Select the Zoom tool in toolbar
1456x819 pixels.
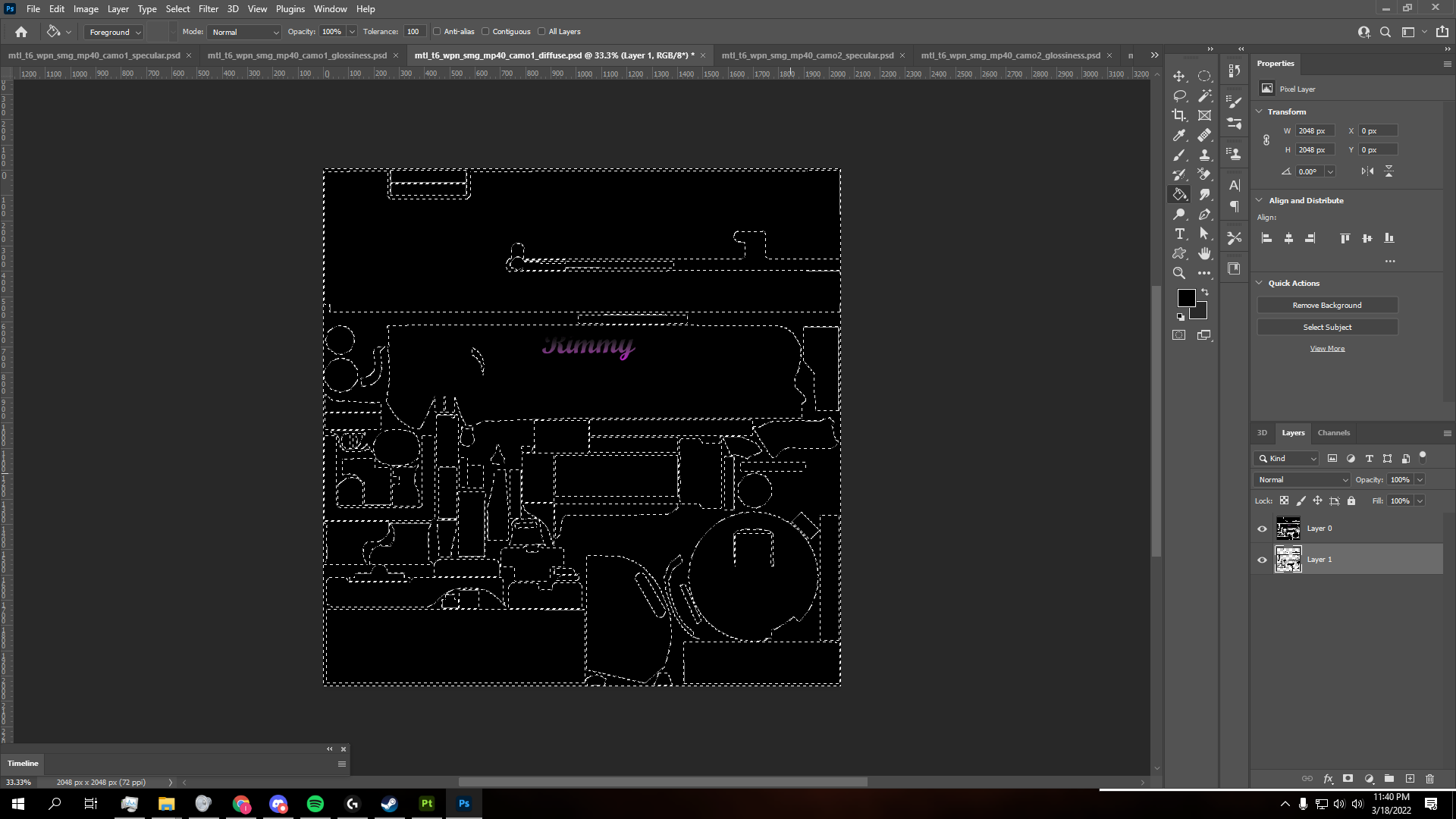[1181, 274]
